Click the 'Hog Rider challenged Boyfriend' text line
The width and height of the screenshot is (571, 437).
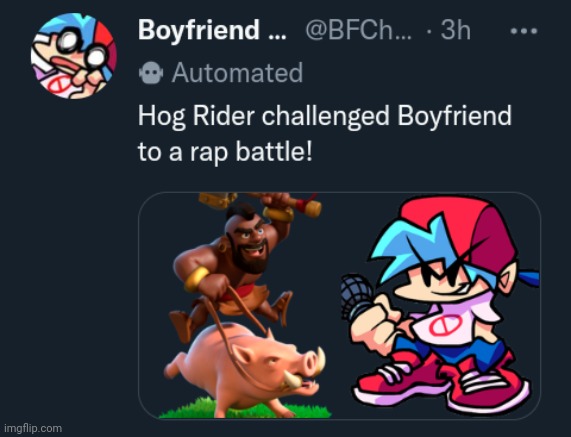click(325, 117)
